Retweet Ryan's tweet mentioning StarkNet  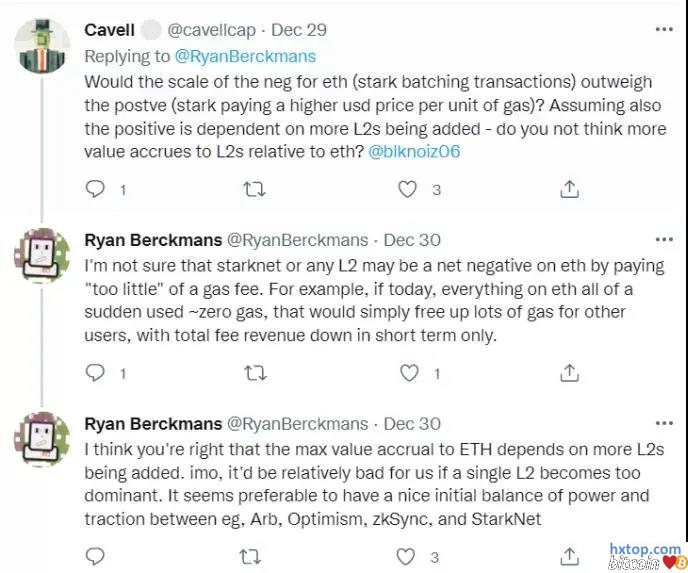[x=255, y=555]
